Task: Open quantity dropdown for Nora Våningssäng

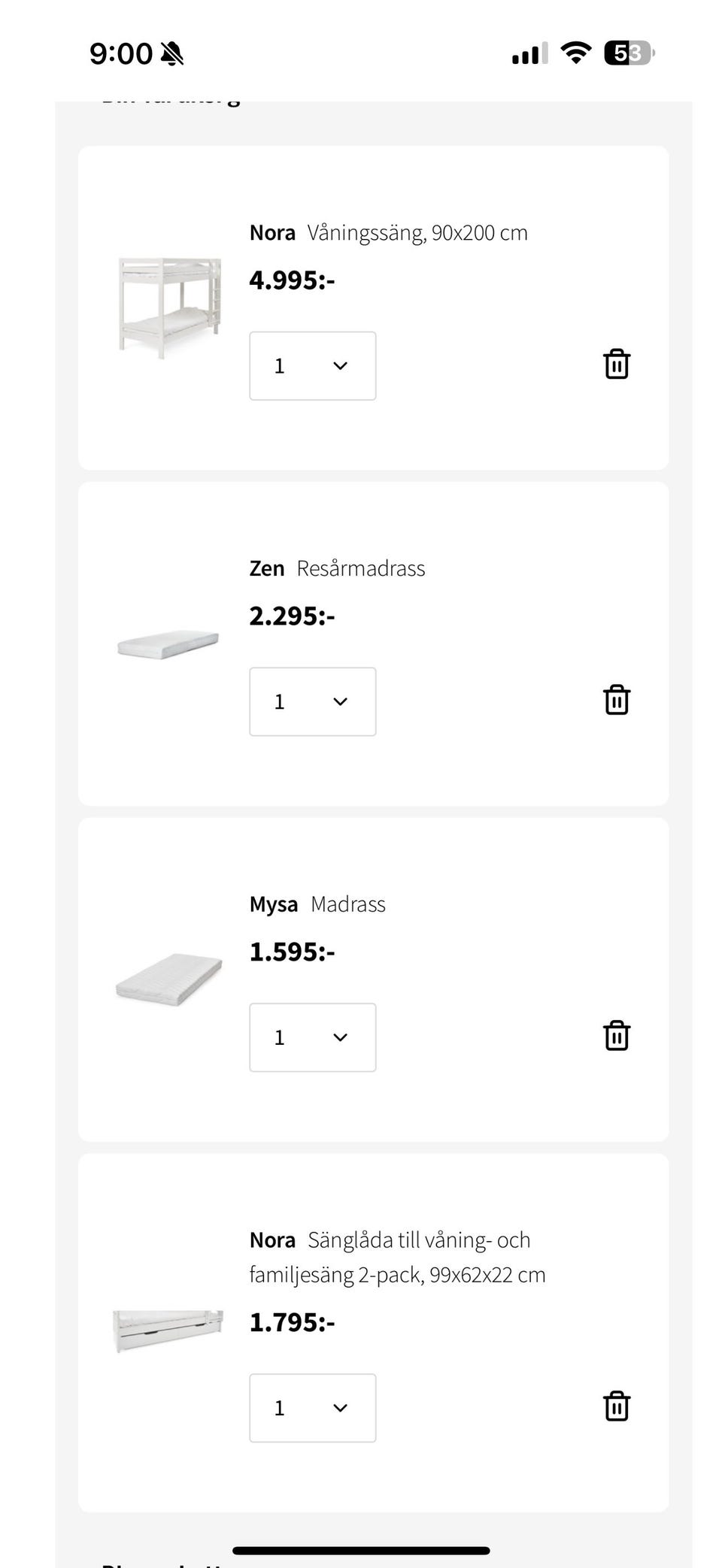Action: click(313, 366)
